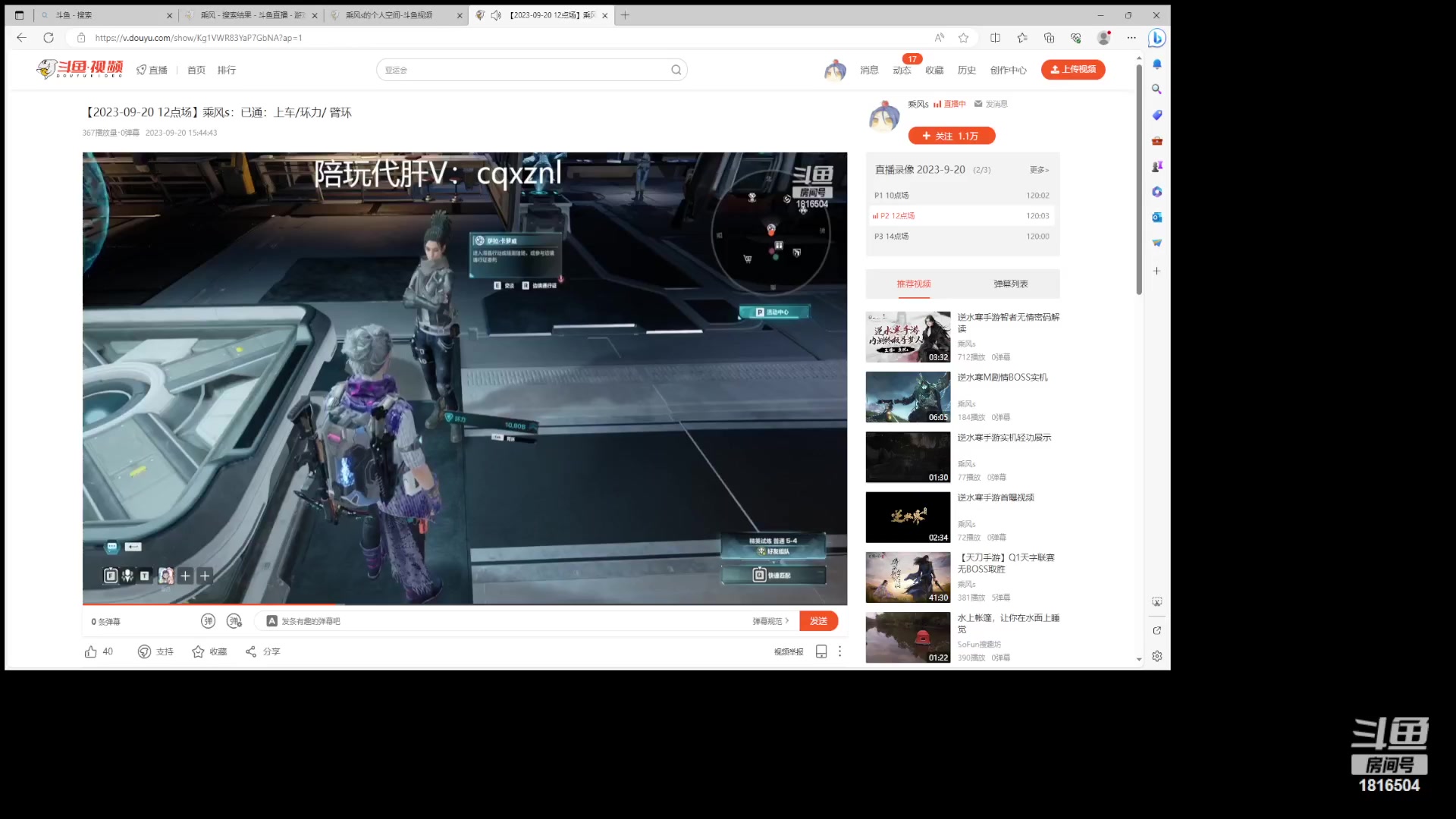Open 动态 activity feed
The image size is (1456, 819).
tap(902, 70)
